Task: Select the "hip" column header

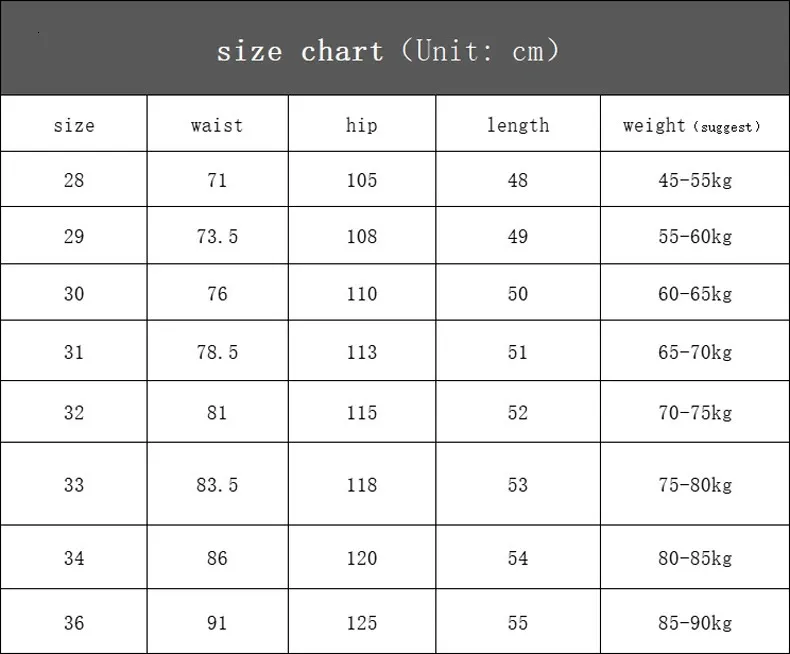Action: [x=362, y=126]
